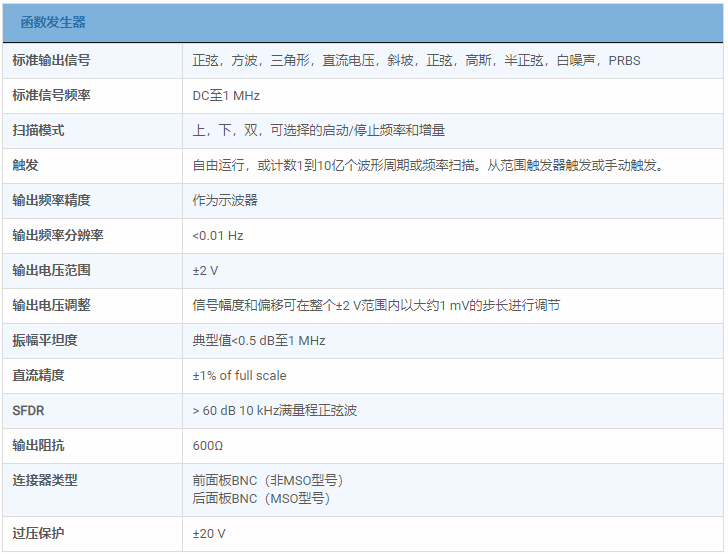Click the 后面板BNC（MSO型号）line
728x554 pixels.
tap(261, 497)
